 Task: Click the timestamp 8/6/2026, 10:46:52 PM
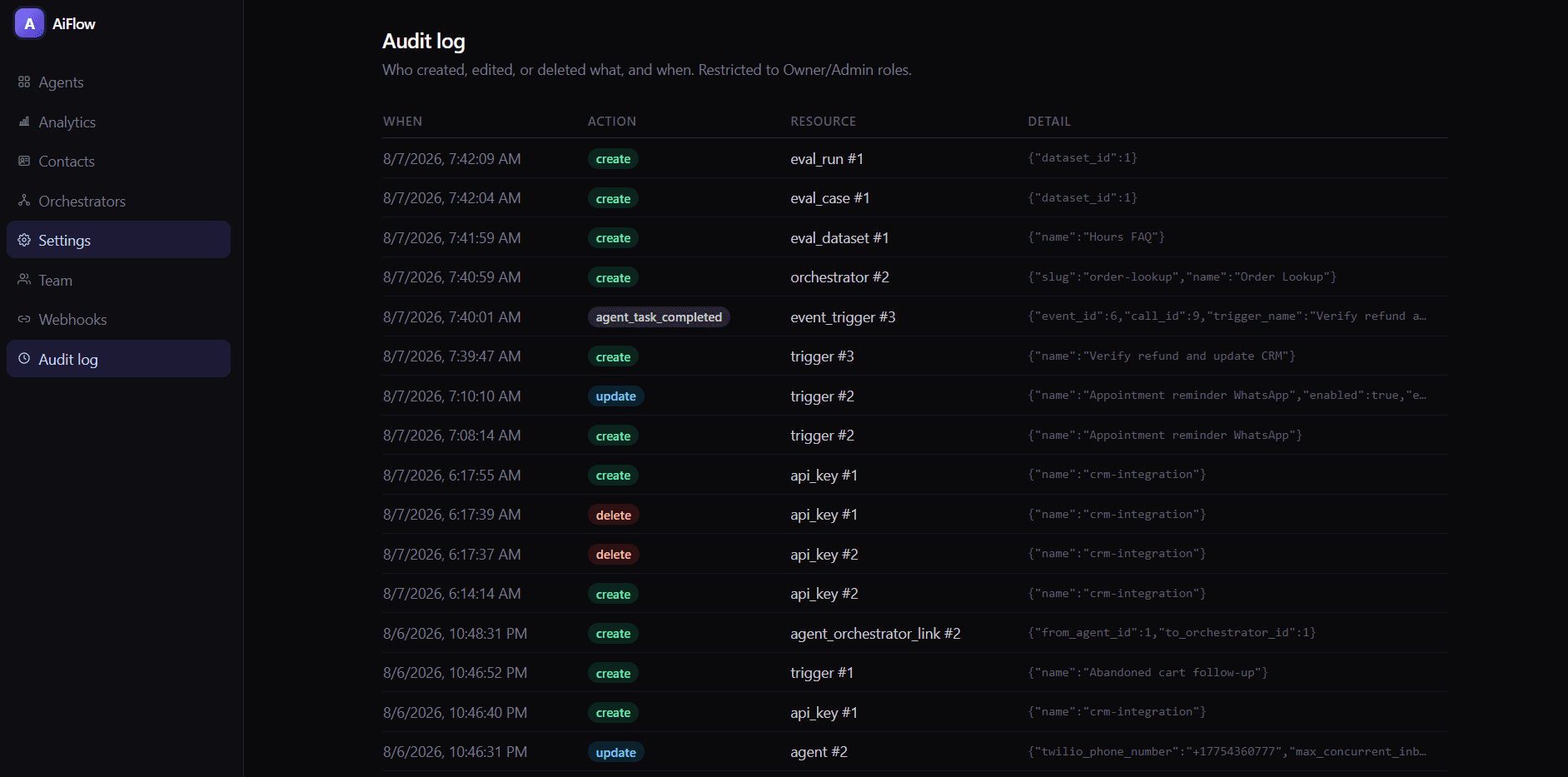coord(455,673)
